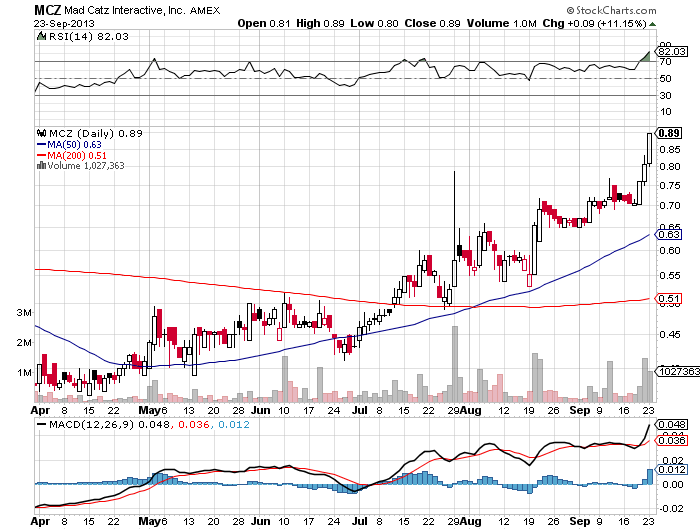Click the Low 0.80 value in header

(374, 23)
